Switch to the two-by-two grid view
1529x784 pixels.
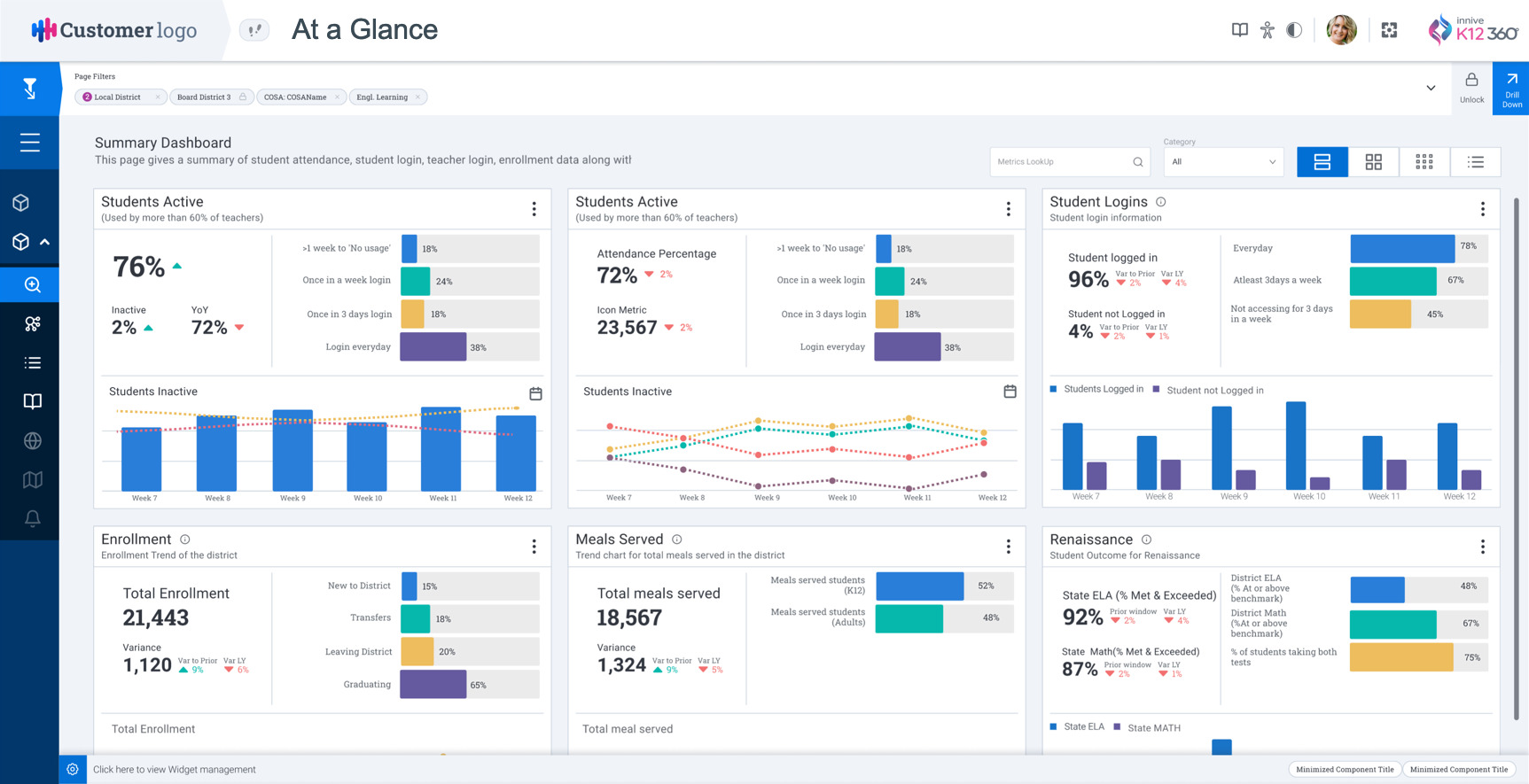1373,162
